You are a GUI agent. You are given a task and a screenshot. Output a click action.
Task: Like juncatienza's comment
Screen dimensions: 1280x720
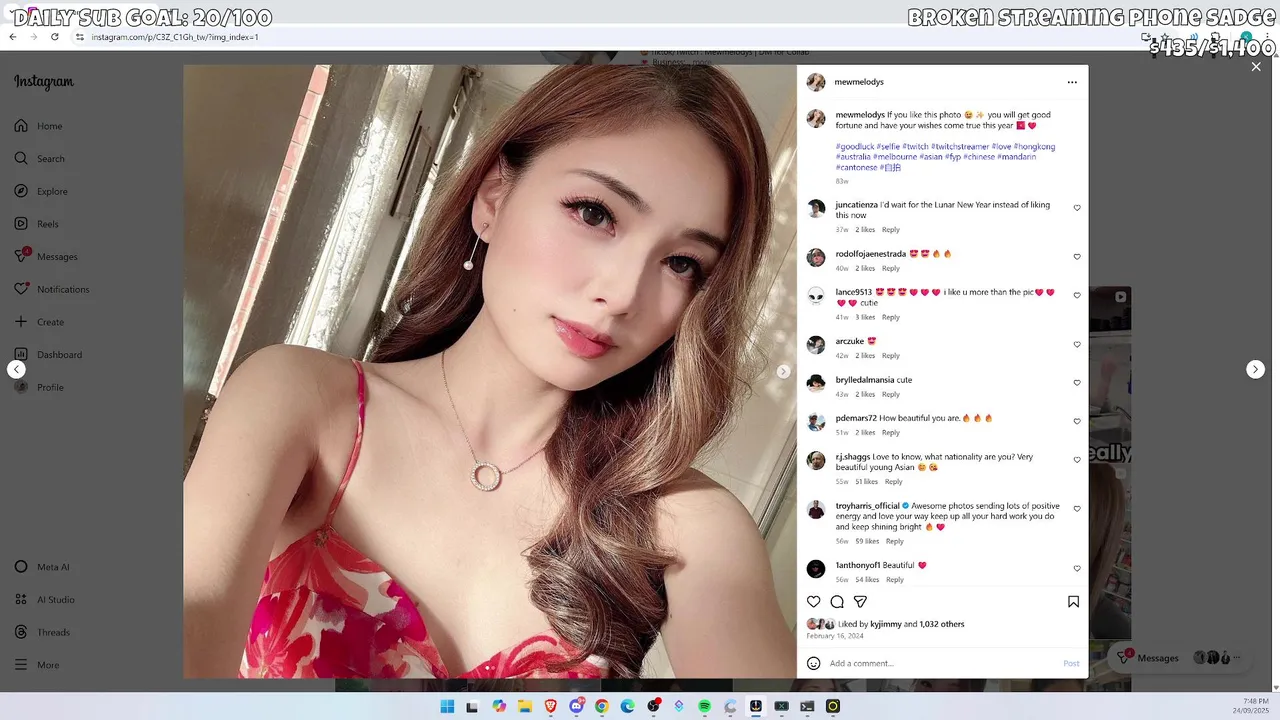coord(1077,208)
